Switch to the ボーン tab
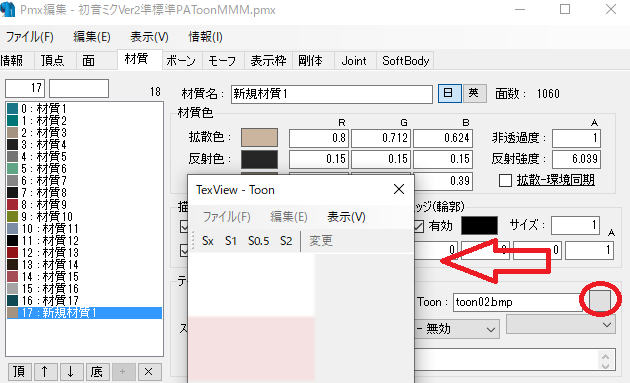This screenshot has height=383, width=630. tap(181, 61)
